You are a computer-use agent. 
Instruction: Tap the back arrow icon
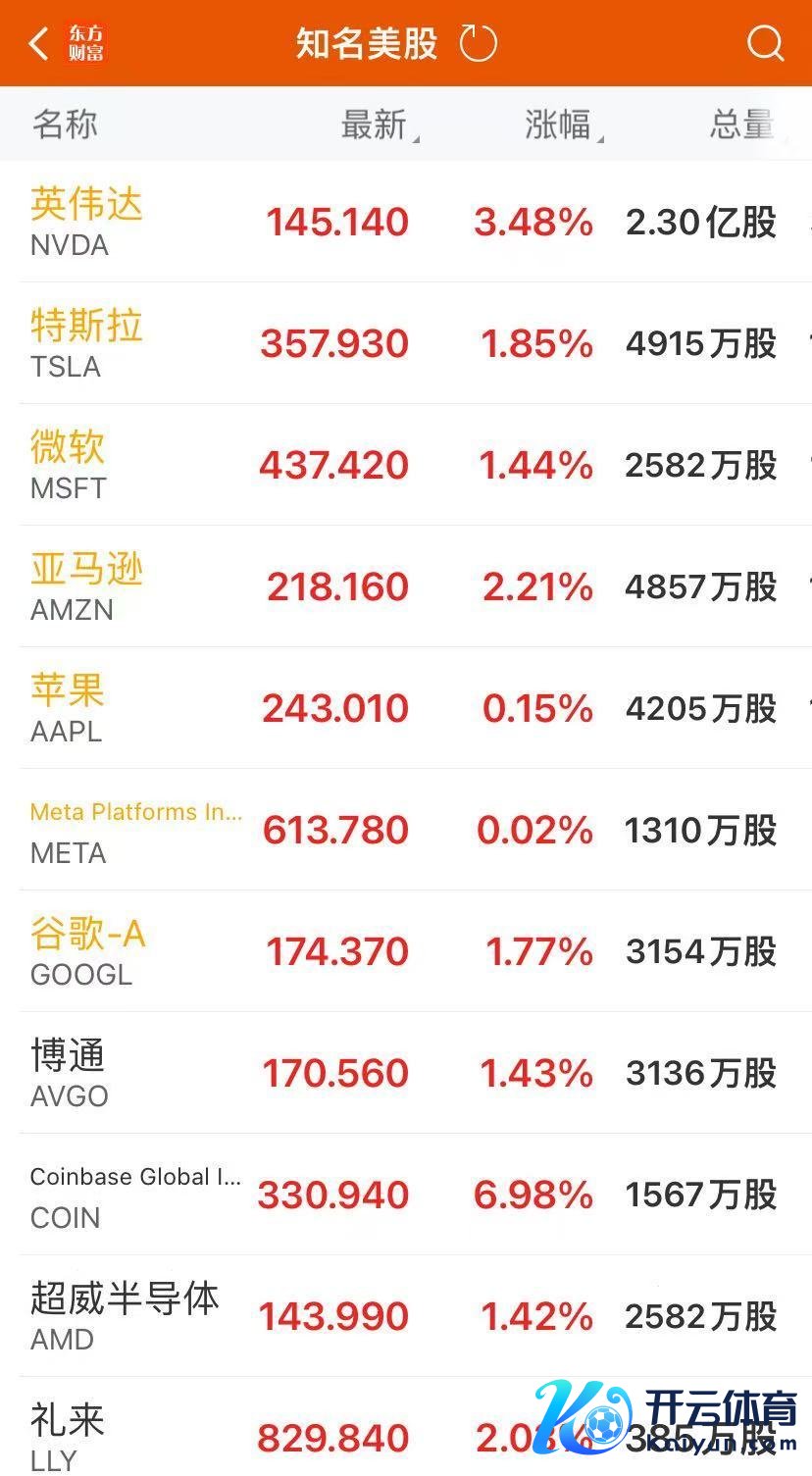pyautogui.click(x=39, y=43)
